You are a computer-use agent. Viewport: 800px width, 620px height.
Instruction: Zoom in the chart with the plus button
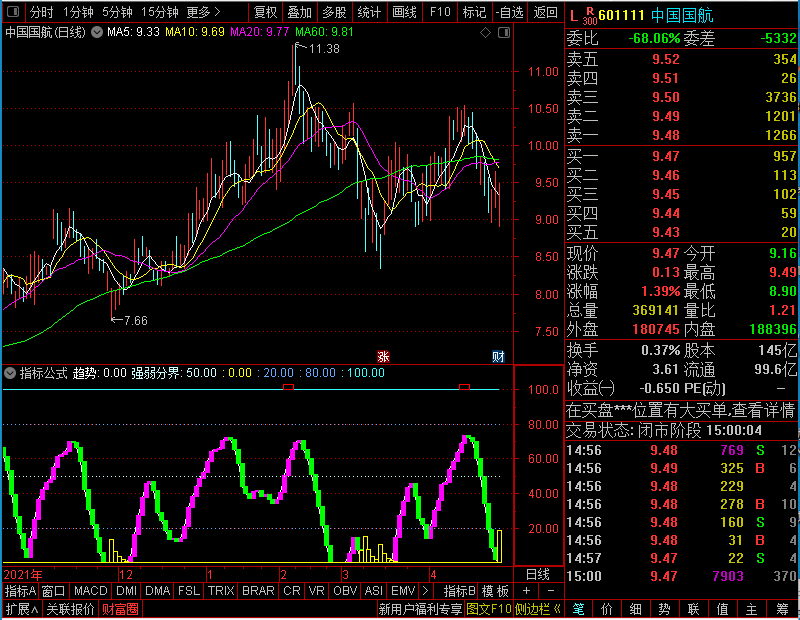pyautogui.click(x=527, y=591)
